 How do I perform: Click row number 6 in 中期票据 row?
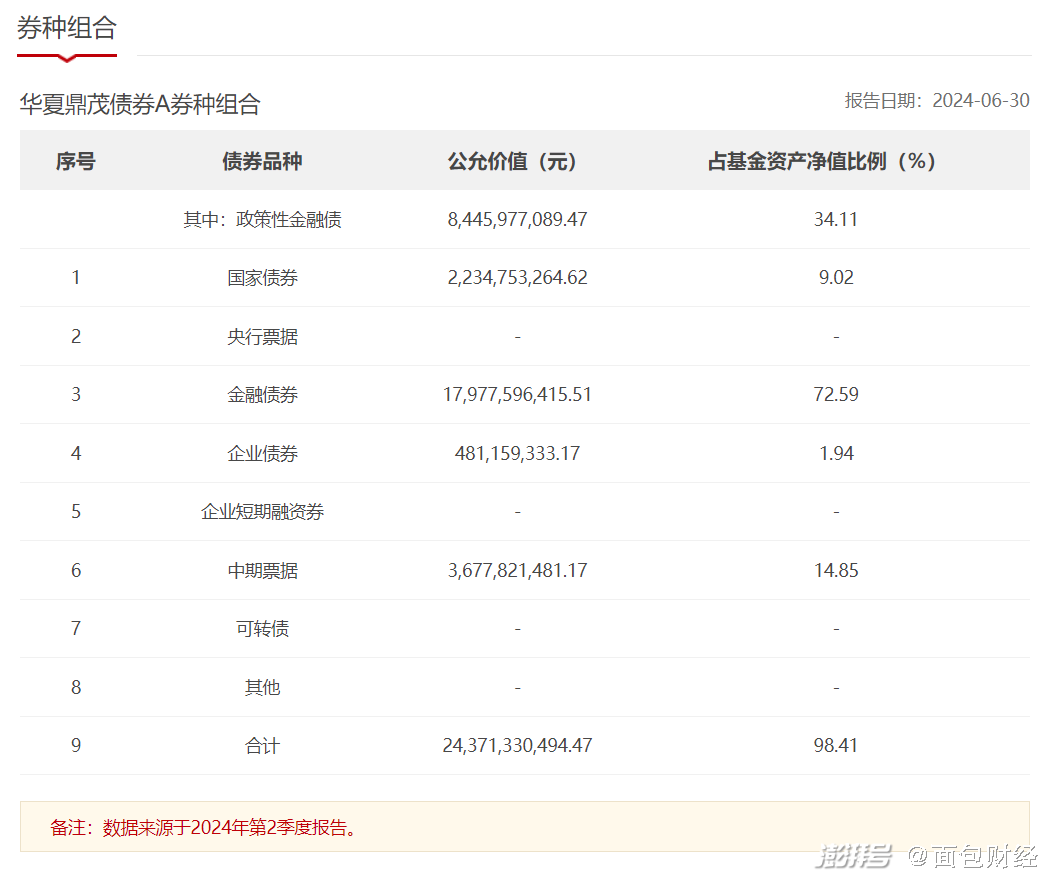pos(76,570)
